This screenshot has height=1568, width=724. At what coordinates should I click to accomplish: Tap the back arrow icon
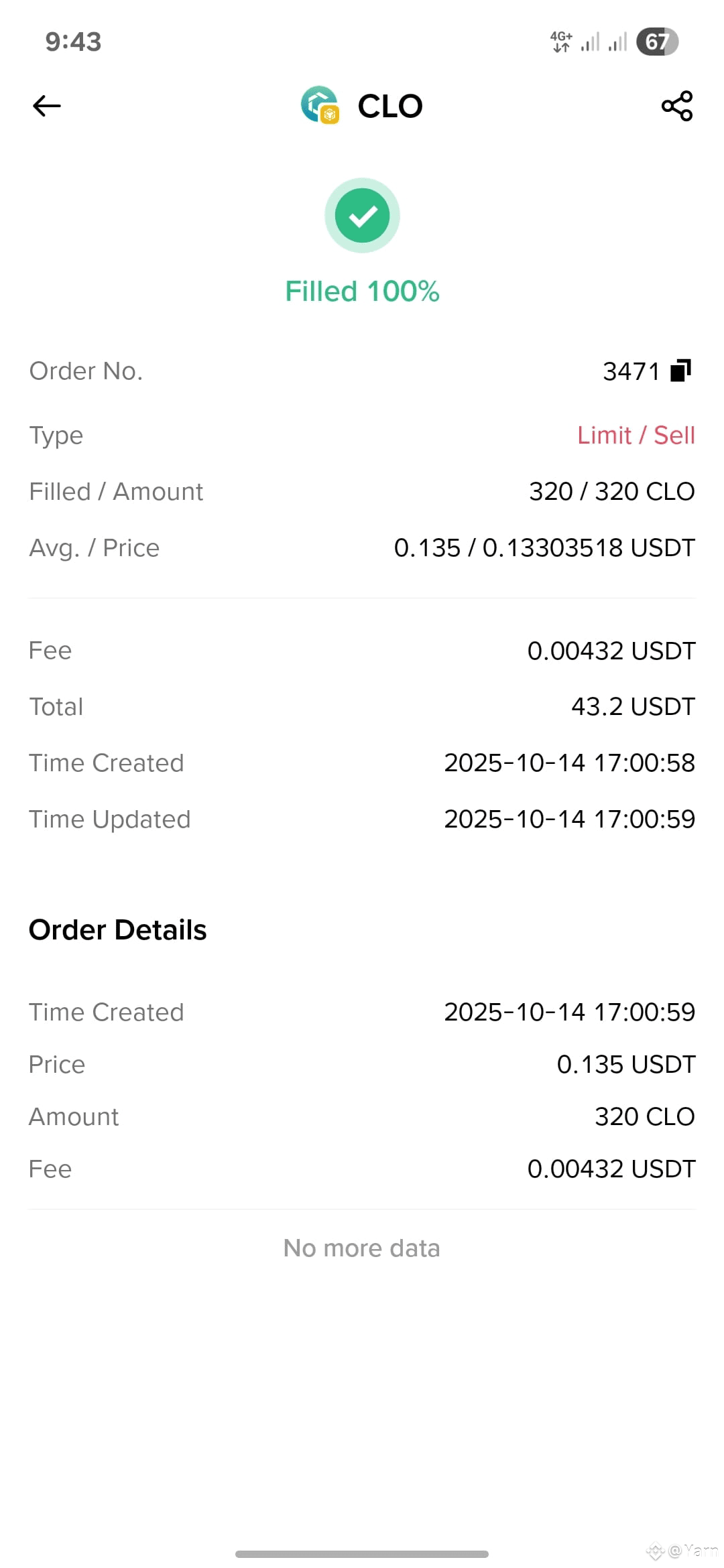point(47,106)
